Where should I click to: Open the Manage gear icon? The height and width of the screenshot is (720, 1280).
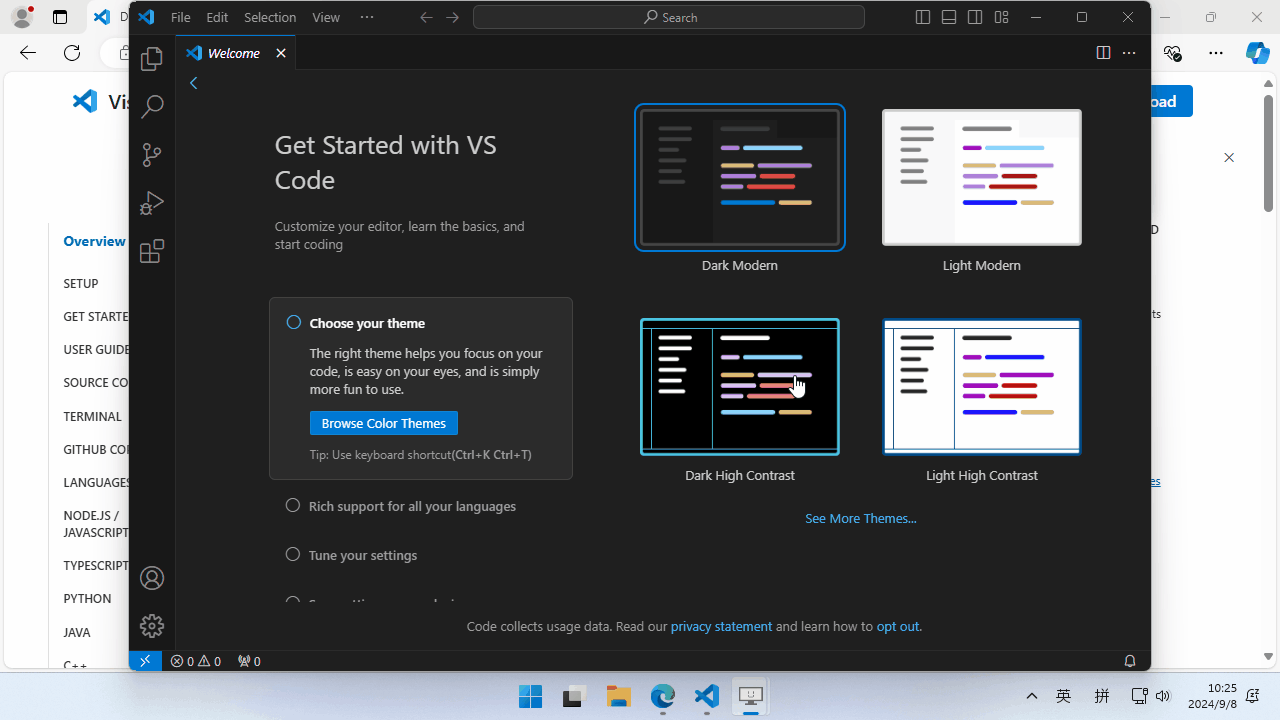(x=151, y=626)
